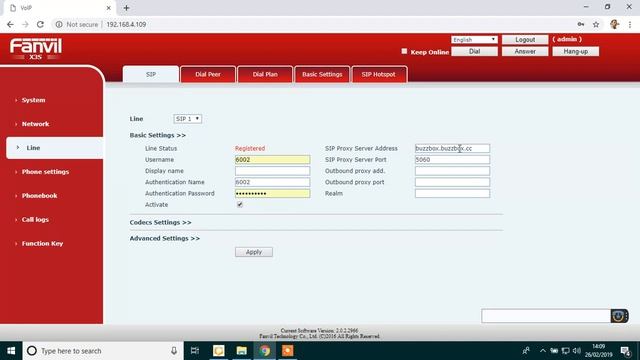Open Task View on the taskbar
The height and width of the screenshot is (360, 640).
tap(195, 351)
